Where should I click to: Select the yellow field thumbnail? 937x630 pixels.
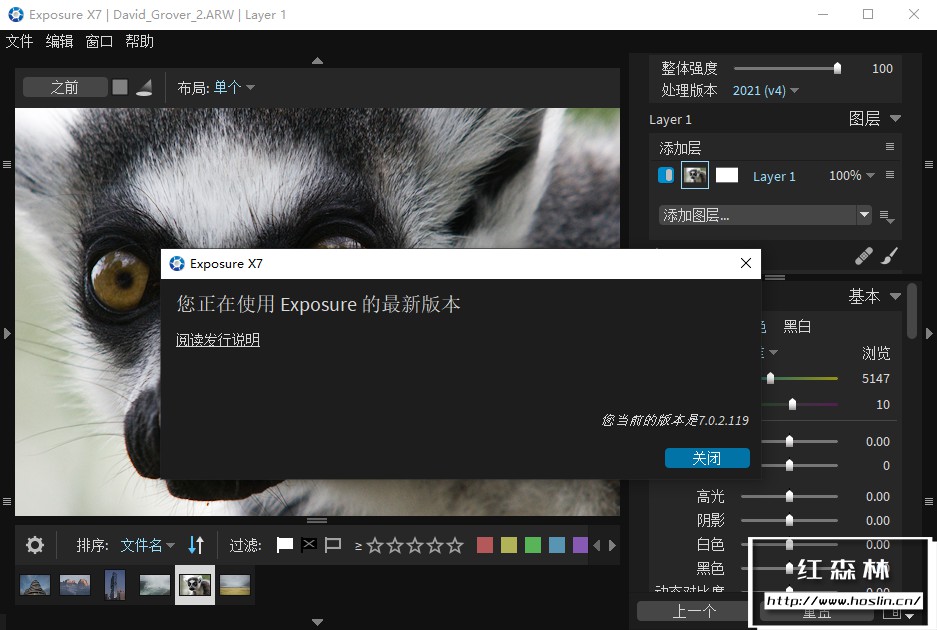coord(235,585)
